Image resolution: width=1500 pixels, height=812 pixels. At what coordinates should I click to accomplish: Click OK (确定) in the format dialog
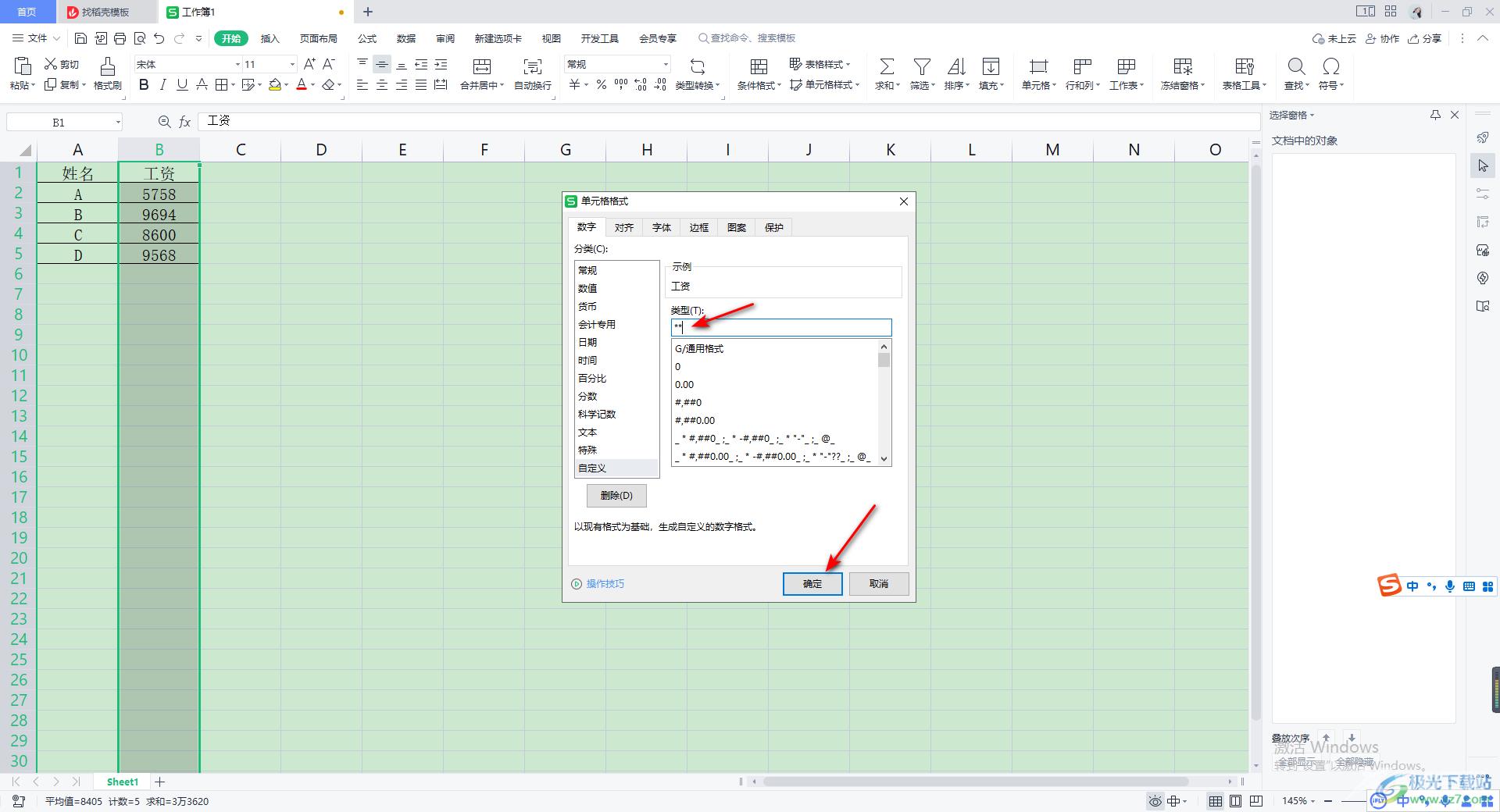pyautogui.click(x=812, y=583)
